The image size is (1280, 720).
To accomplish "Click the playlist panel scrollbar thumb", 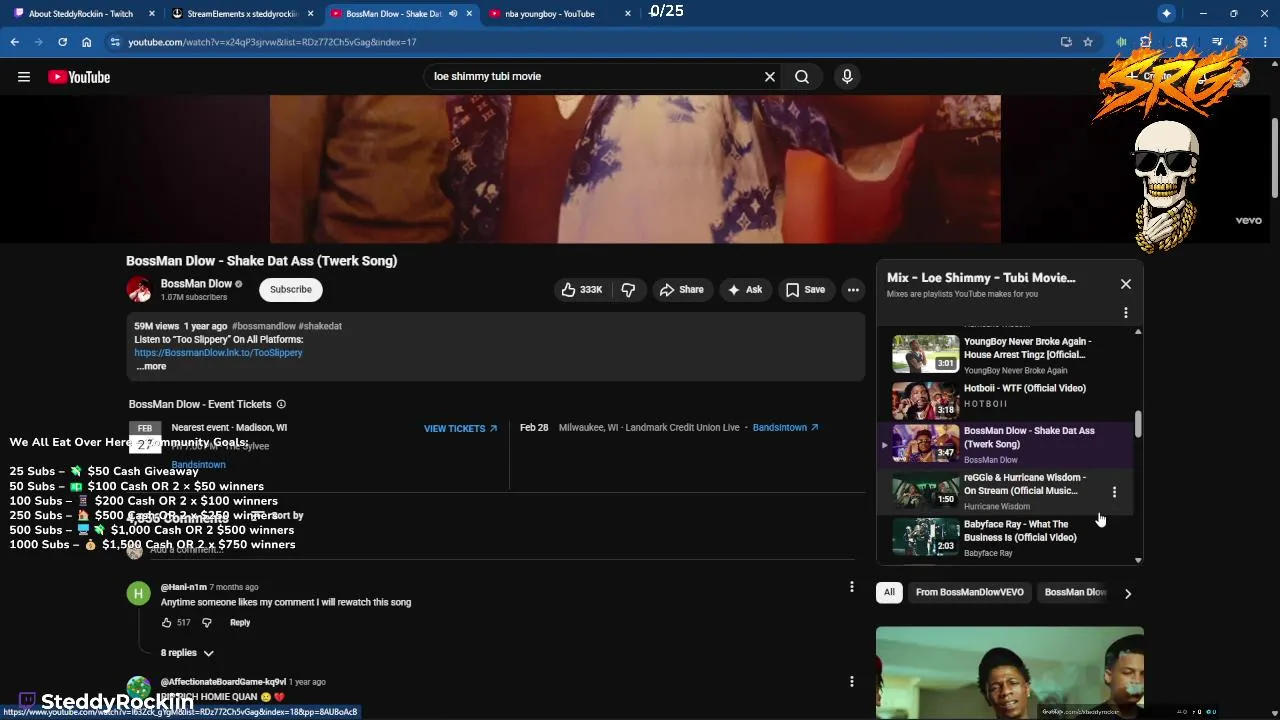I will (x=1138, y=424).
